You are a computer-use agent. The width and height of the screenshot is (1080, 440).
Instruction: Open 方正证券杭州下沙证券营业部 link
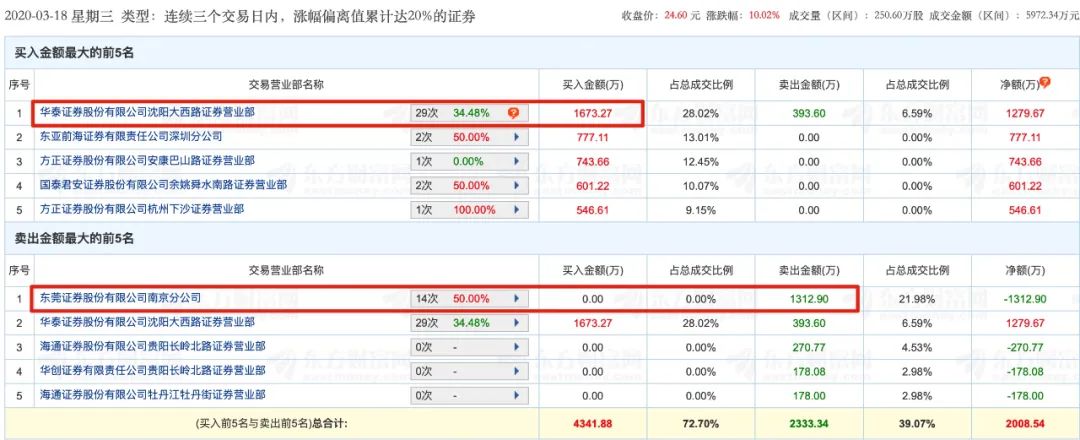pos(141,209)
